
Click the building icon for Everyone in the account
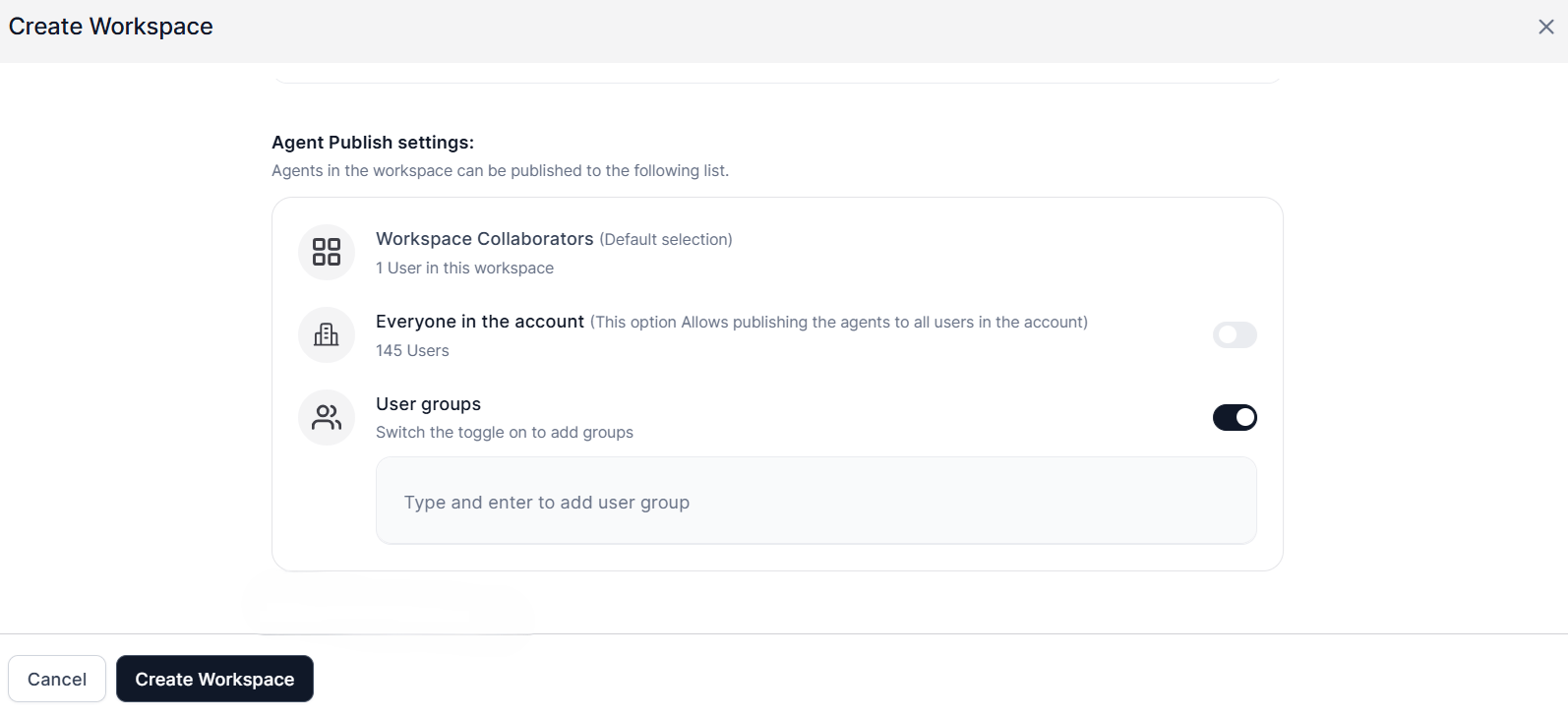coord(327,334)
